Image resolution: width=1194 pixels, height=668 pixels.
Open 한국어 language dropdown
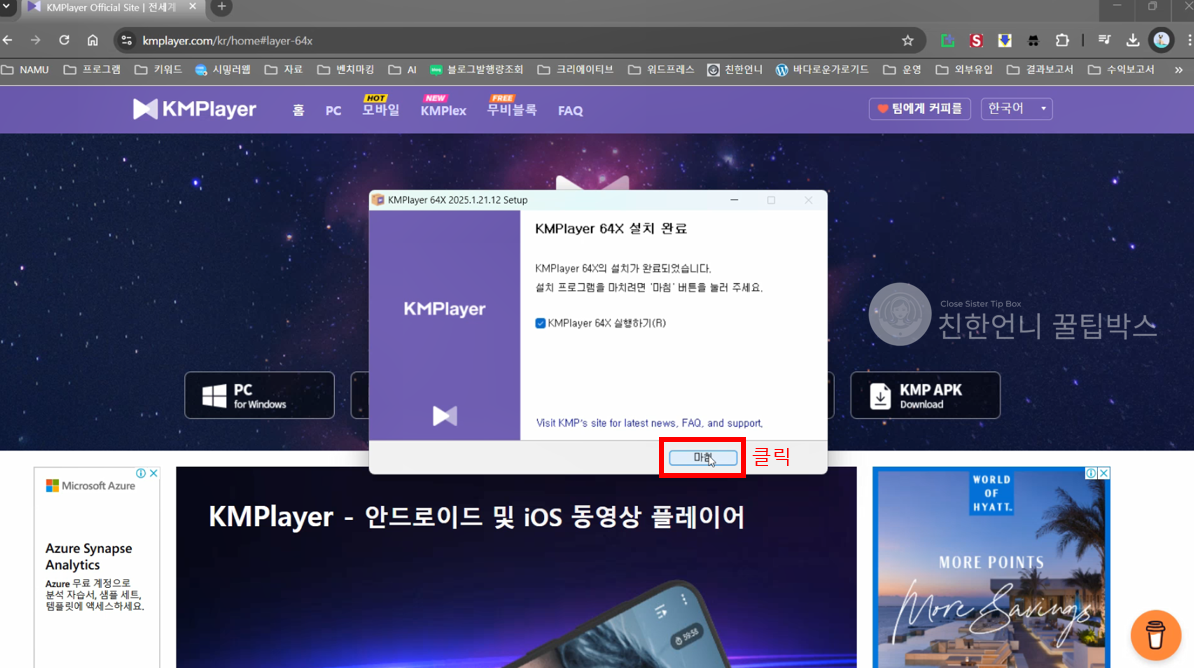pos(1017,109)
